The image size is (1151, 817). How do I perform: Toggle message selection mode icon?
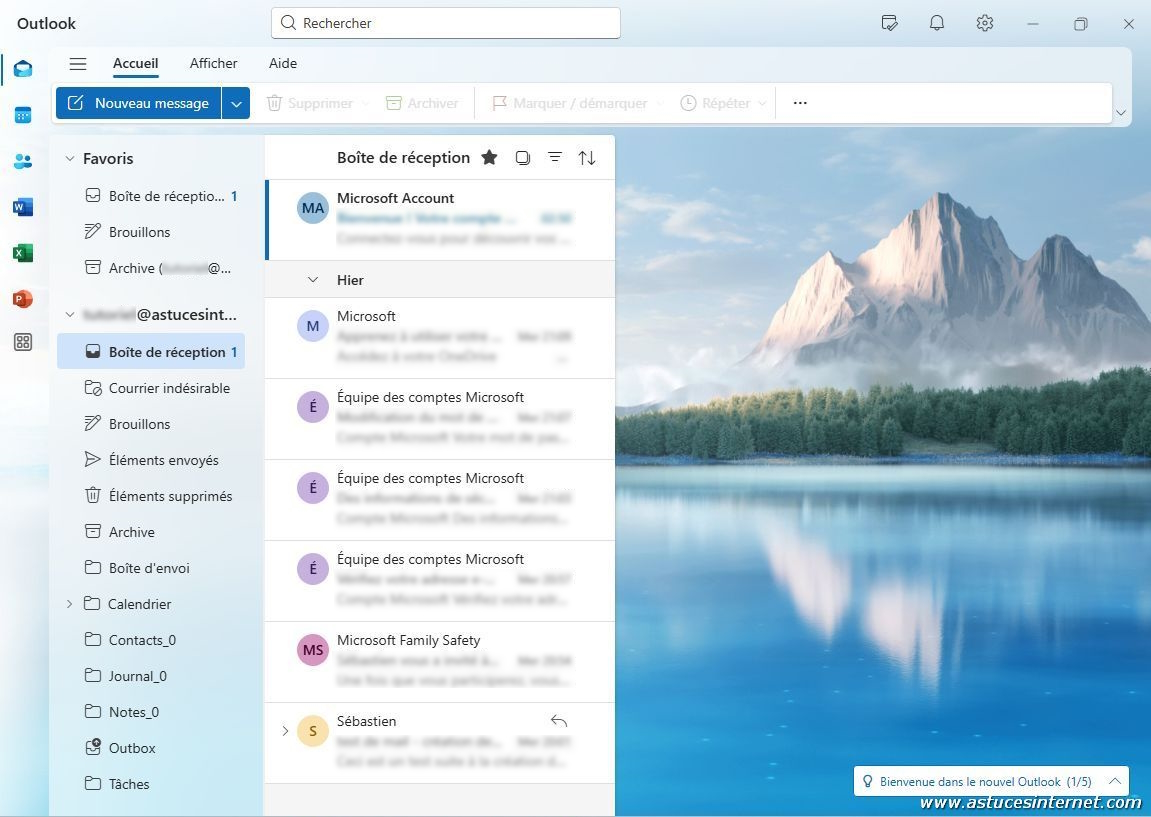[x=523, y=157]
